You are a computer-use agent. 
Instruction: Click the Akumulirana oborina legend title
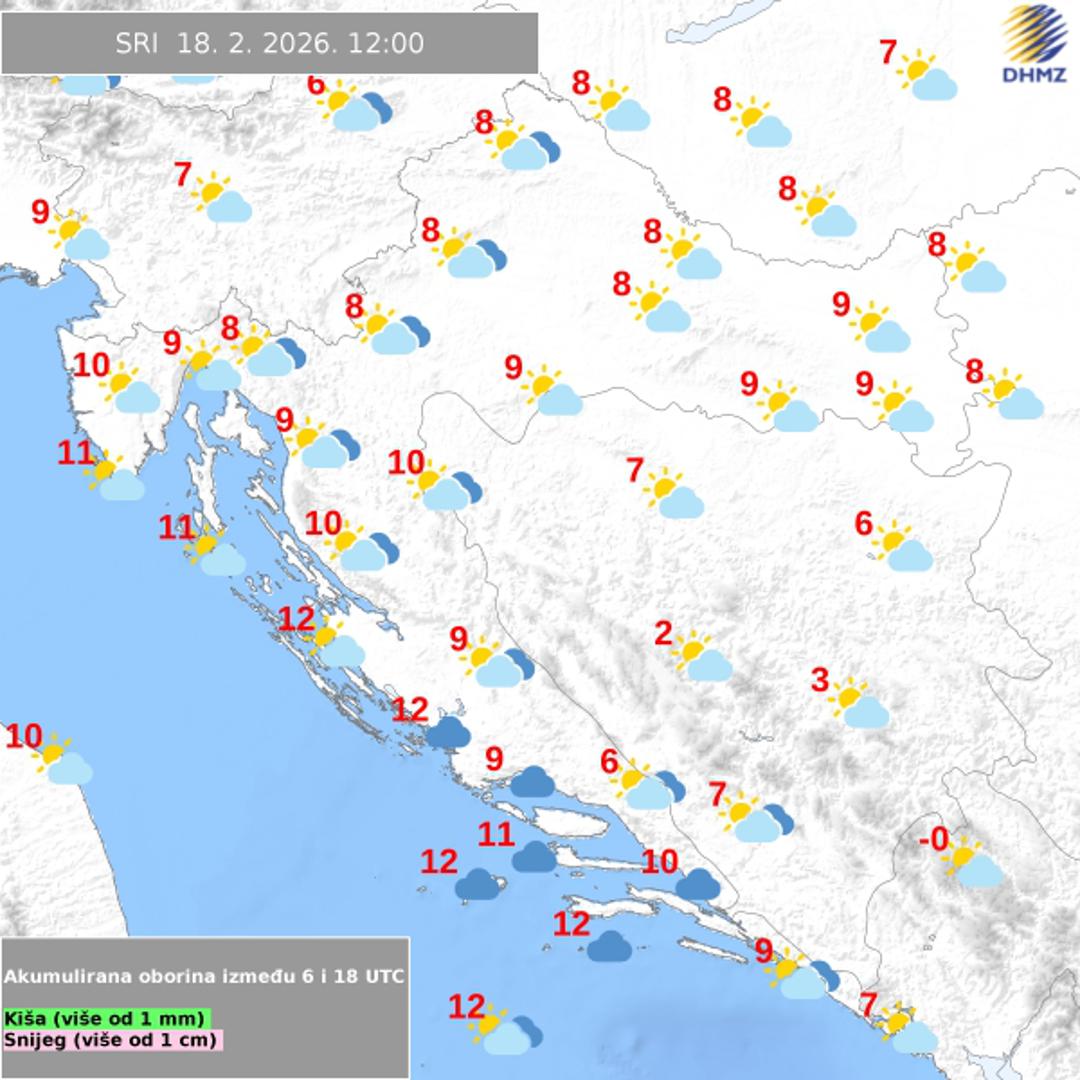pos(204,976)
